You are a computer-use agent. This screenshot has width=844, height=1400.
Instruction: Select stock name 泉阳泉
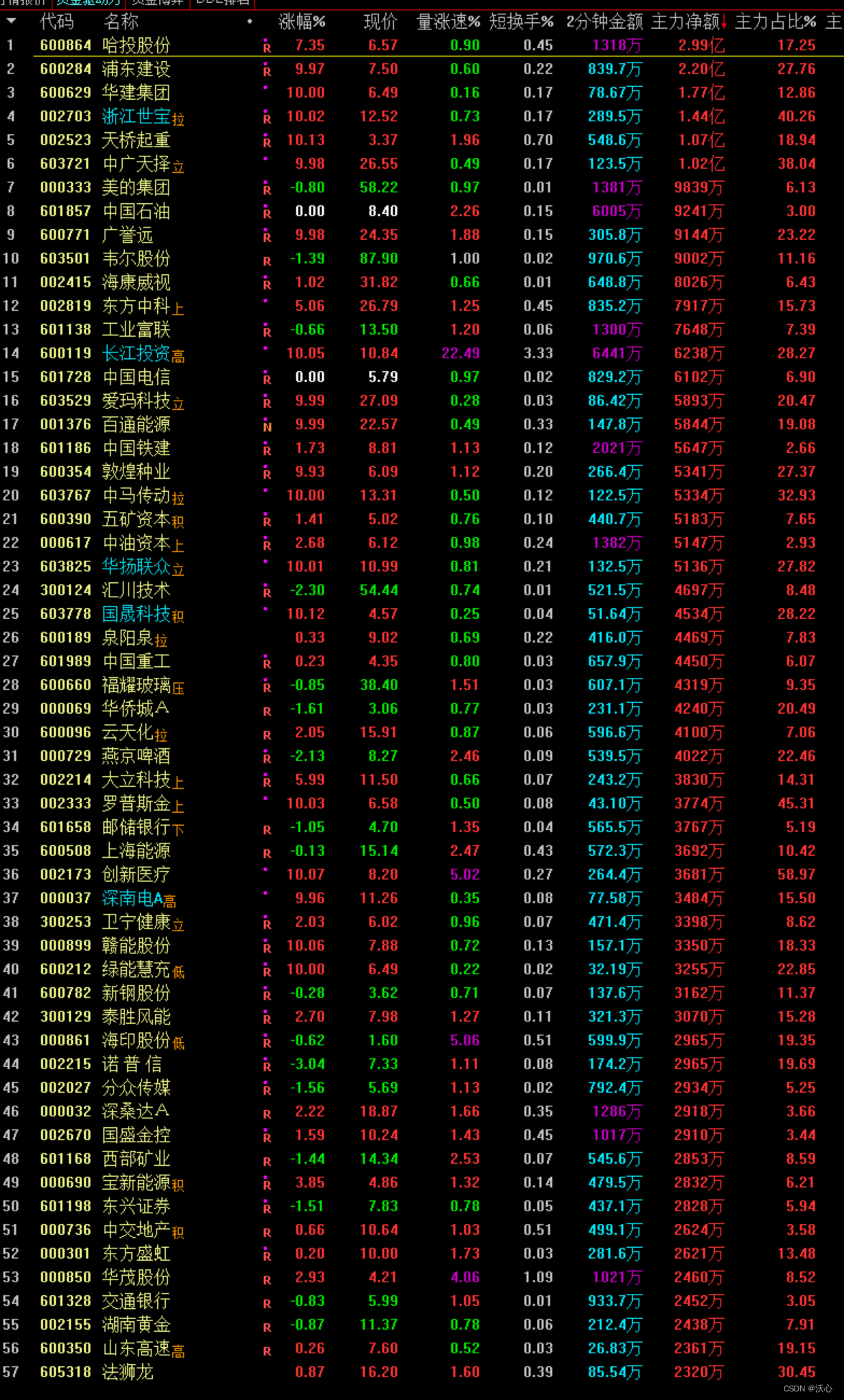[128, 638]
